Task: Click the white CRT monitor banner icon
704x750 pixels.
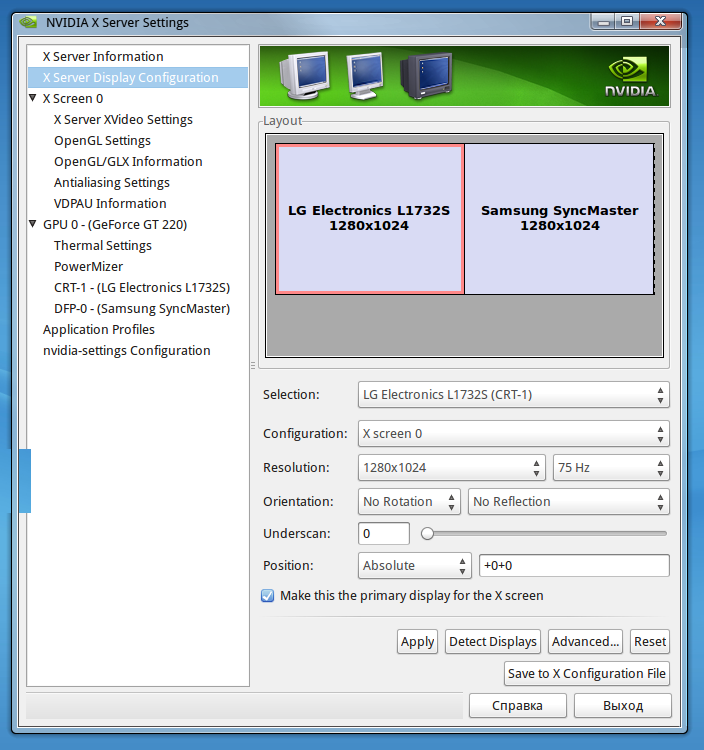Action: click(304, 76)
